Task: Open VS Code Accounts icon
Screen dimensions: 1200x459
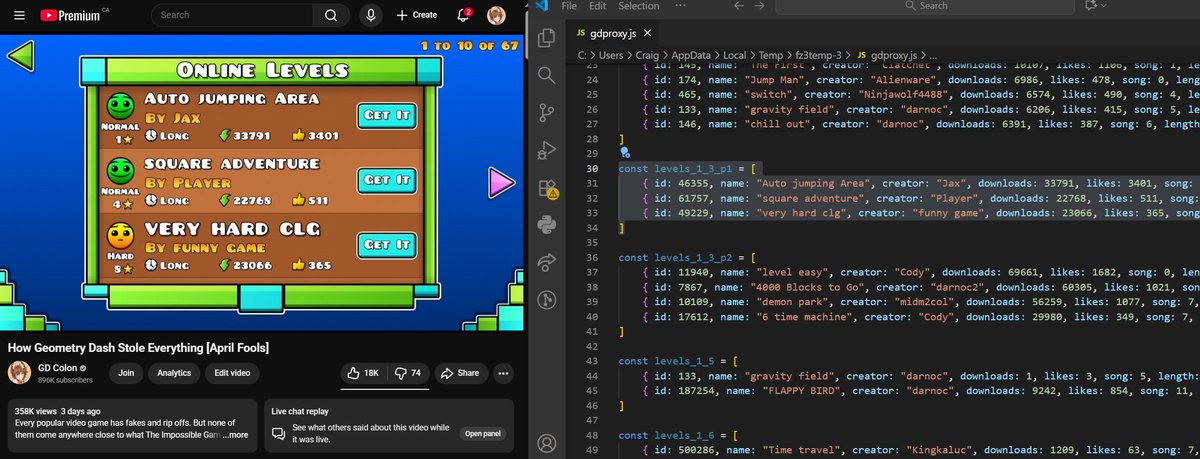Action: (x=547, y=442)
